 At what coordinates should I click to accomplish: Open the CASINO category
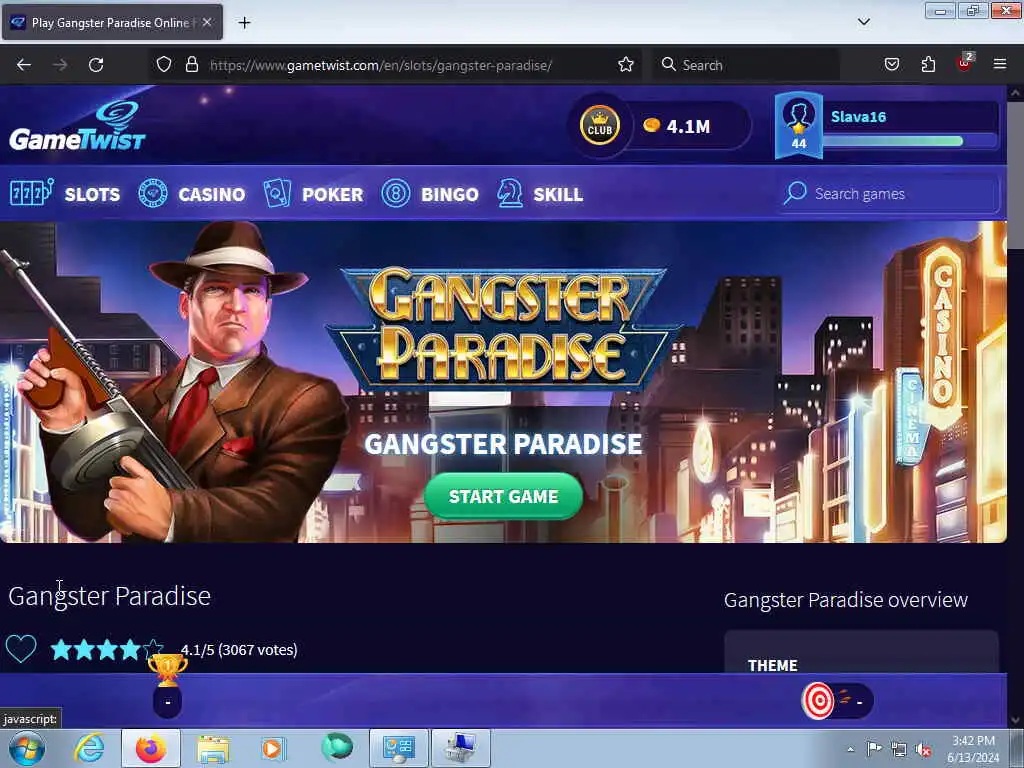pos(212,195)
